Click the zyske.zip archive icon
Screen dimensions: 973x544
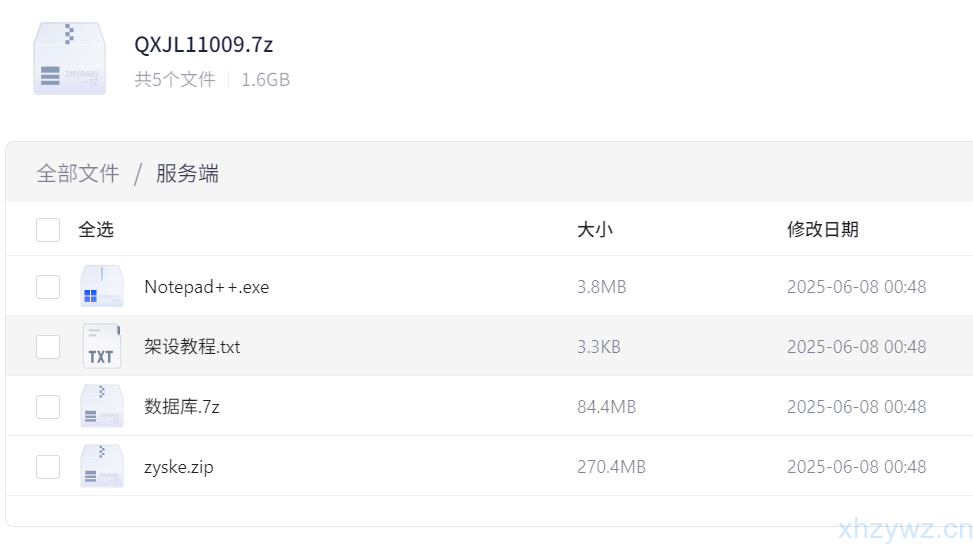[102, 467]
